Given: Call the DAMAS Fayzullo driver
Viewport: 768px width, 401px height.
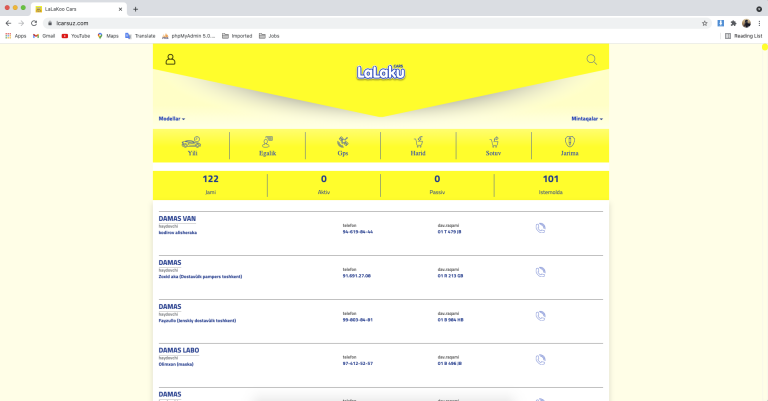Looking at the screenshot, I should [540, 316].
